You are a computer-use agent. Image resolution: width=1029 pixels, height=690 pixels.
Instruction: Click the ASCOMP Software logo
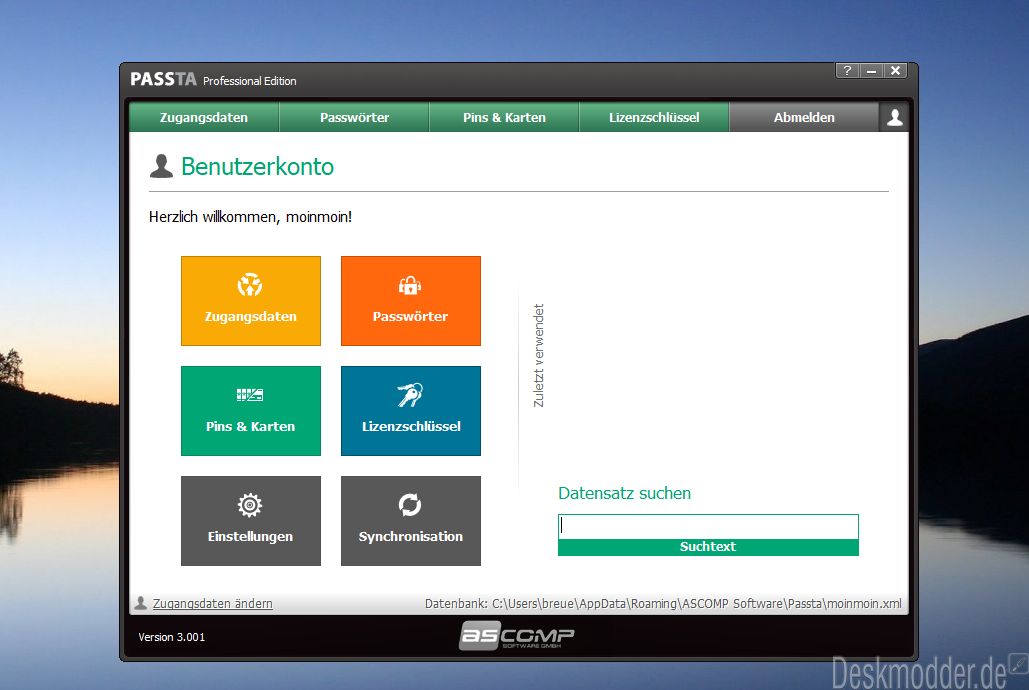516,636
